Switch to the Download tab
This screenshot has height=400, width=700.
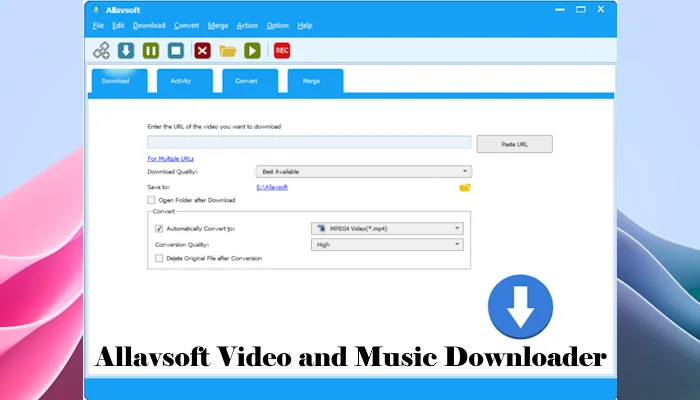[x=119, y=81]
